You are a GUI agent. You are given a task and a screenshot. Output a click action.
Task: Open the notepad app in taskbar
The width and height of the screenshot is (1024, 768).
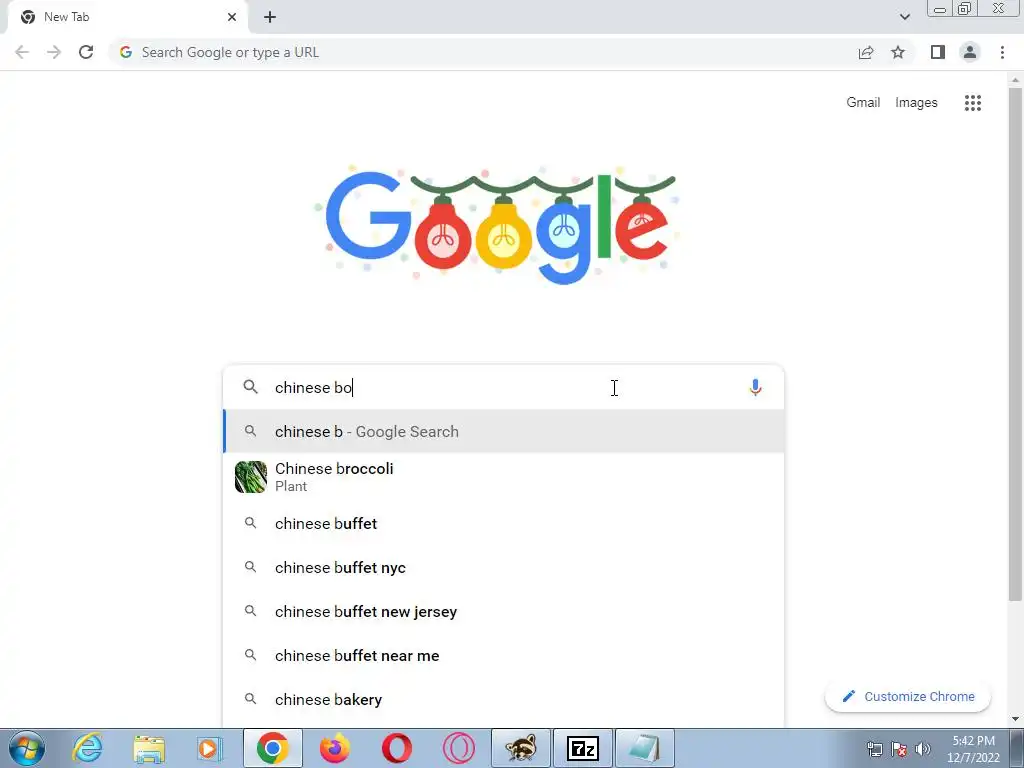click(645, 748)
